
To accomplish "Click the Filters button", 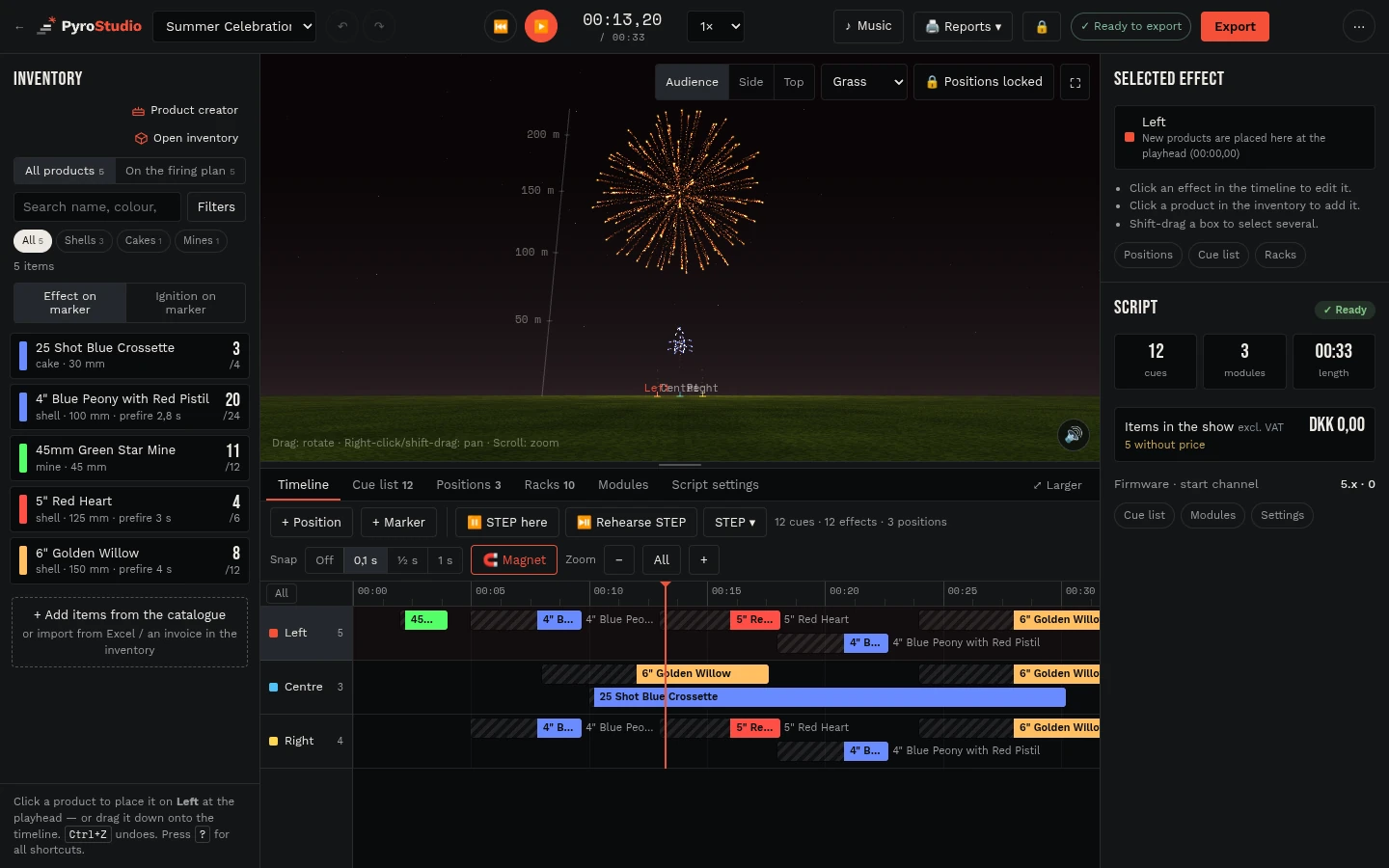I will pyautogui.click(x=216, y=207).
